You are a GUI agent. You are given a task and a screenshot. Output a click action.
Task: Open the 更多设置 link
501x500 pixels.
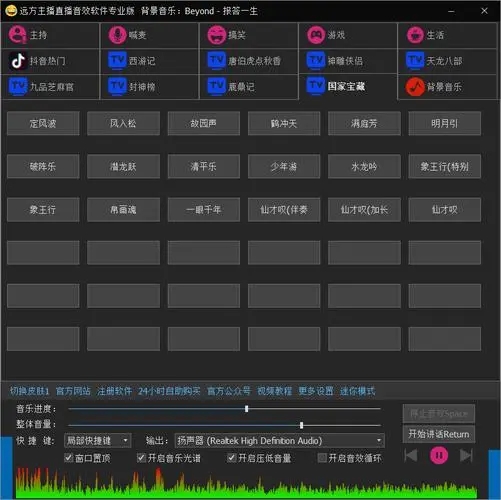click(x=316, y=391)
